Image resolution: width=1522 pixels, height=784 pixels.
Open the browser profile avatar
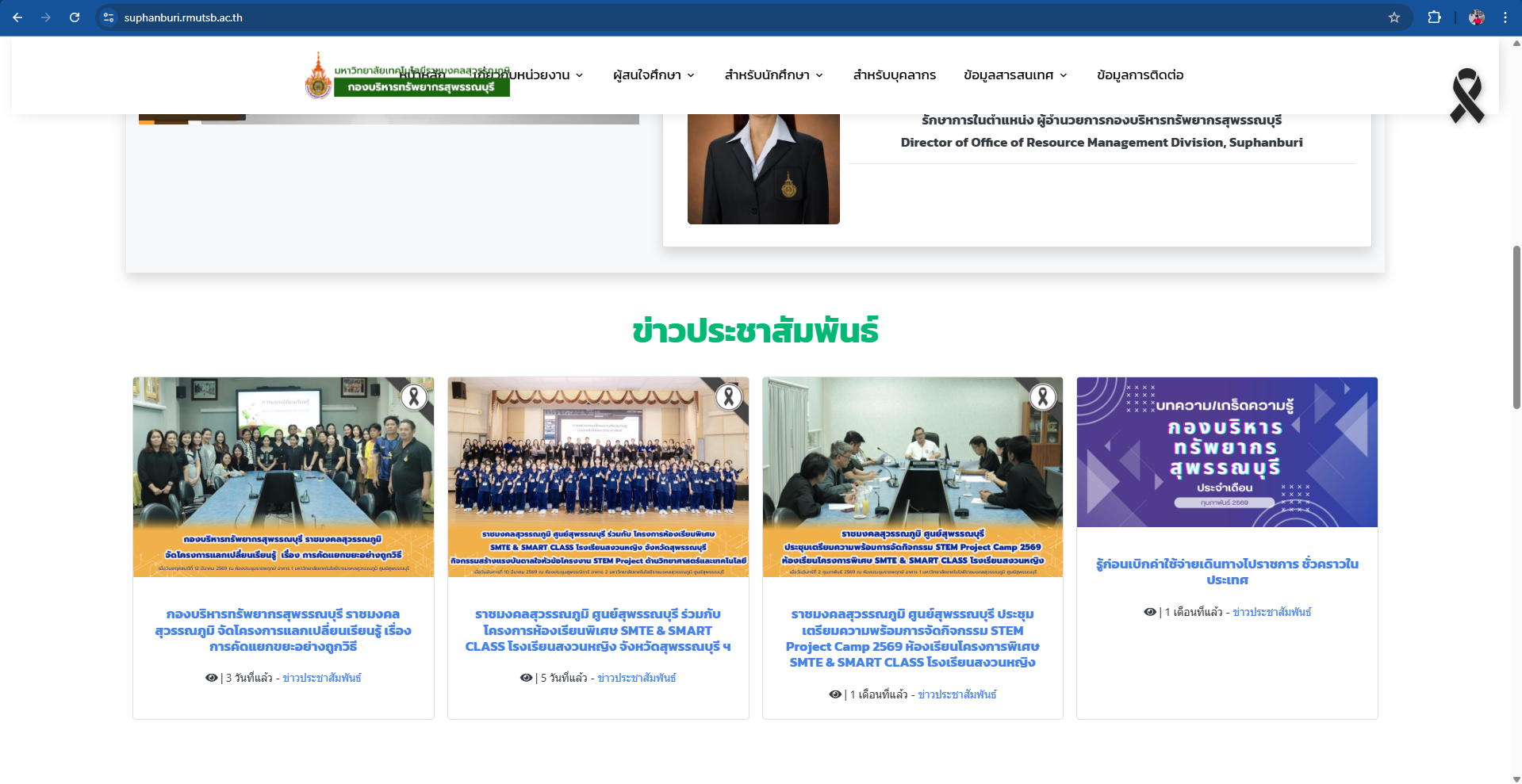(1476, 17)
